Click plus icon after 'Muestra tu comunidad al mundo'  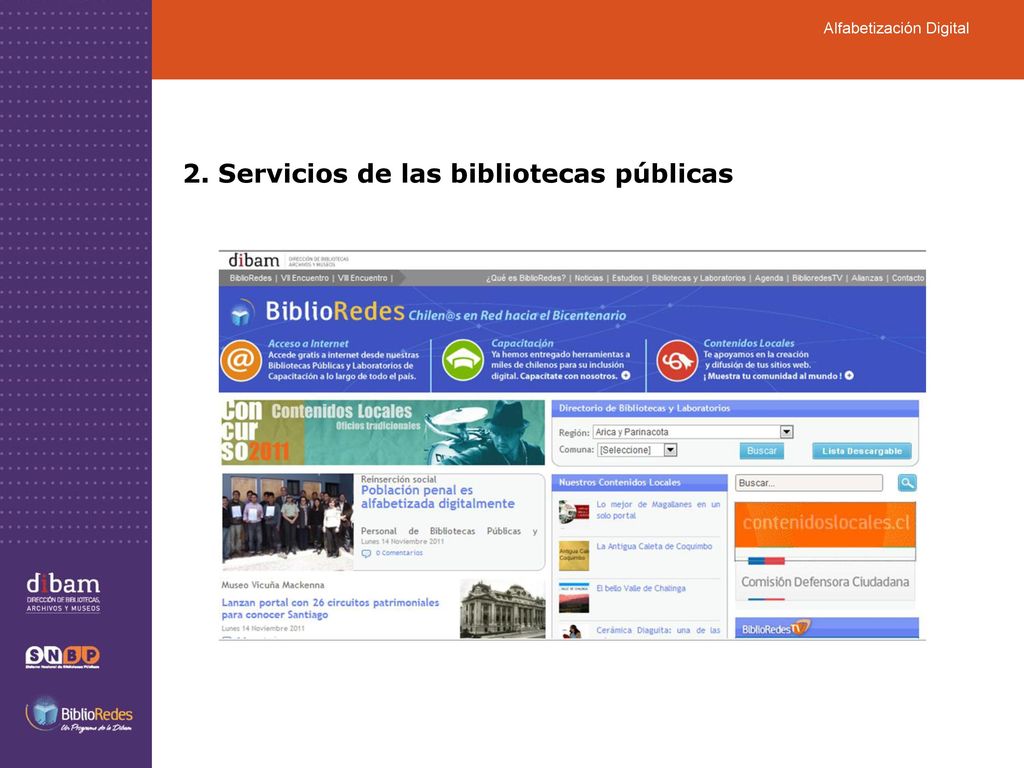coord(849,376)
